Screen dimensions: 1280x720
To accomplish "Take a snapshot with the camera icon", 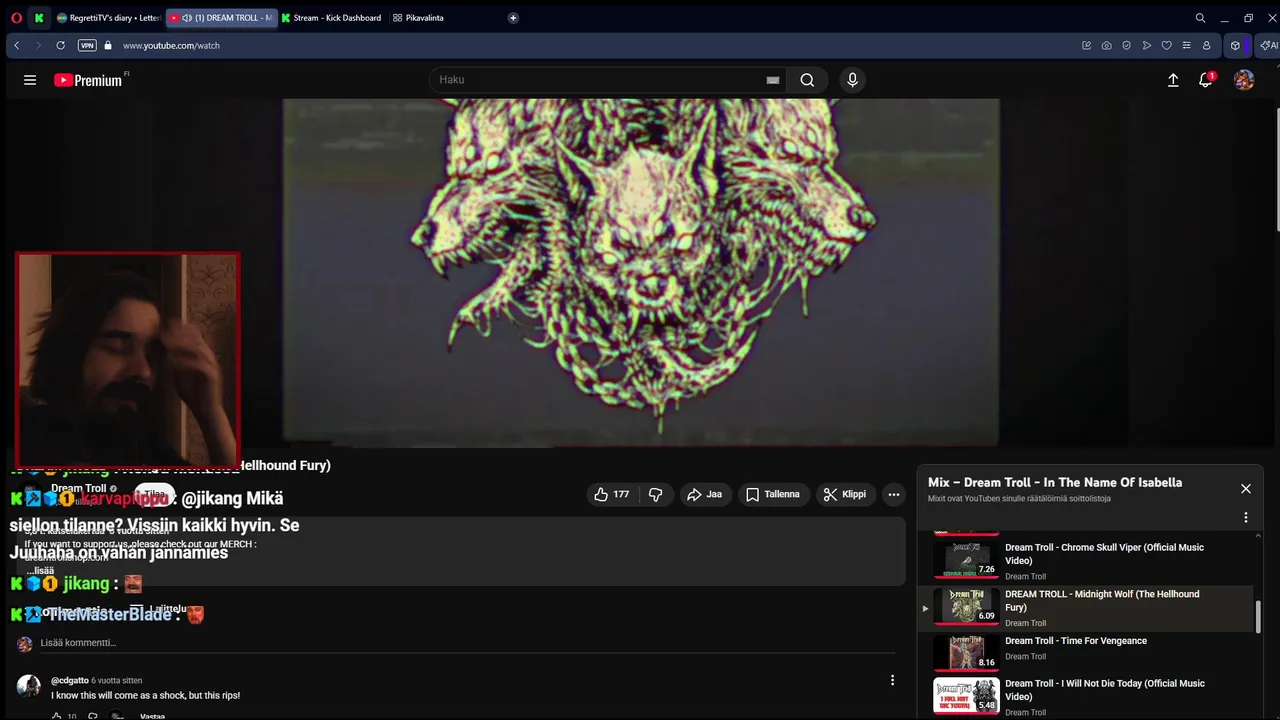I will [x=1106, y=45].
